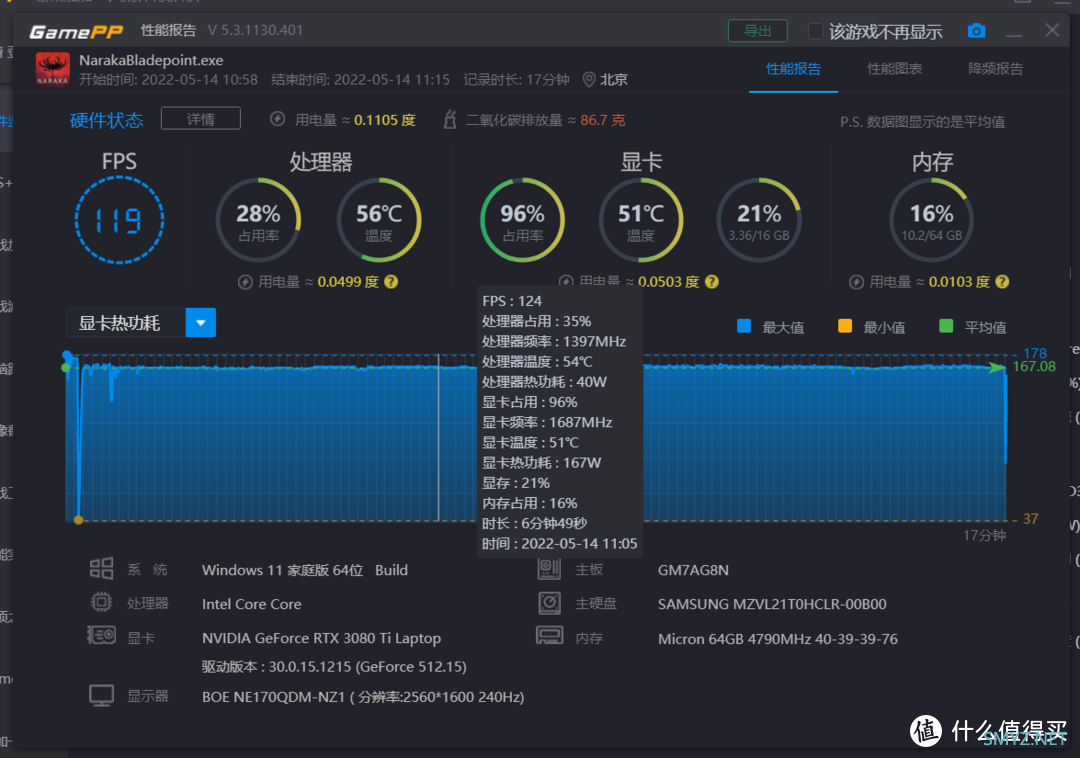
Task: Click the GPU 96% usage gauge
Action: 522,220
